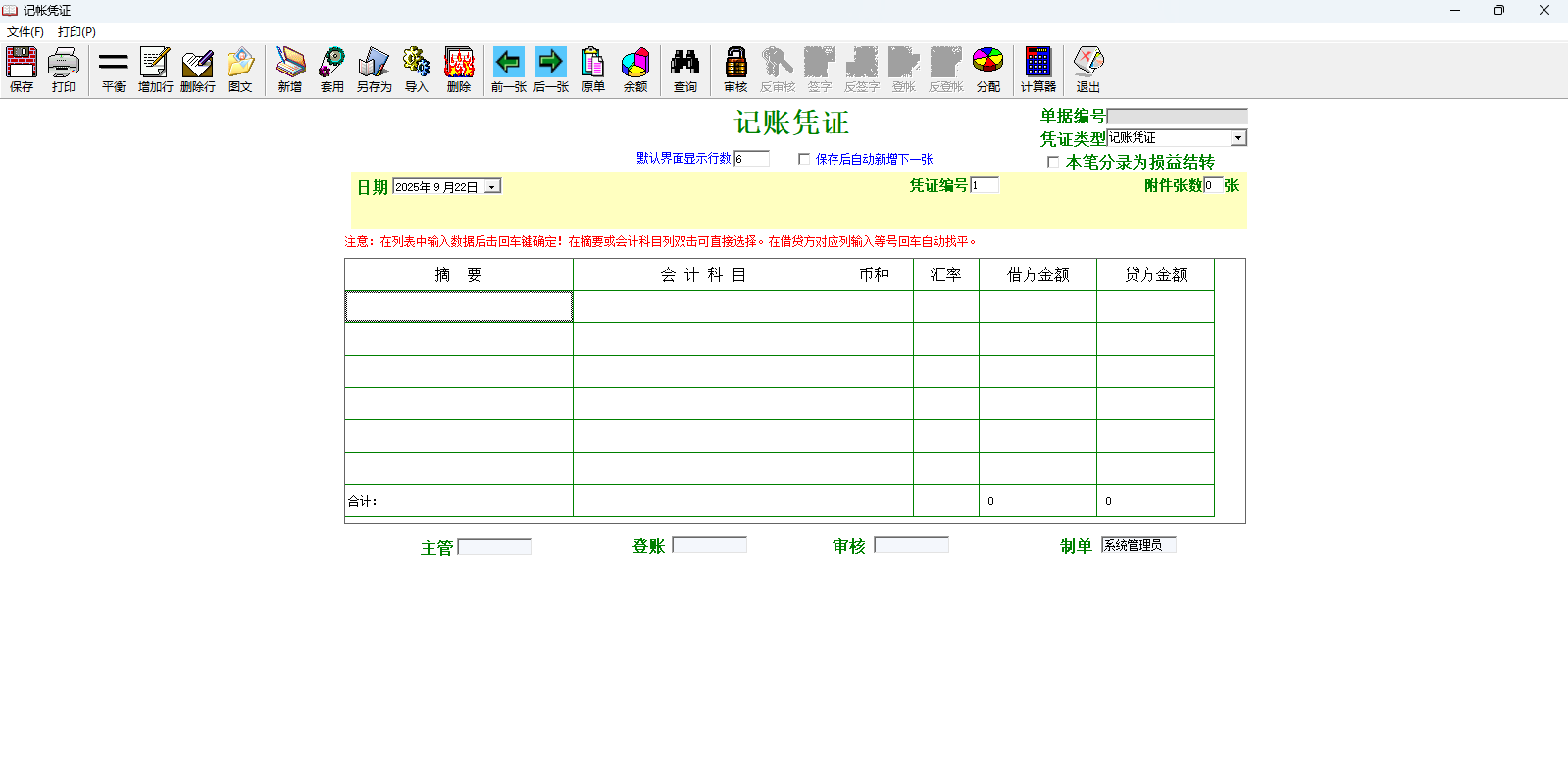Create new voucher with 新增 icon
The image size is (1568, 784).
click(x=289, y=69)
